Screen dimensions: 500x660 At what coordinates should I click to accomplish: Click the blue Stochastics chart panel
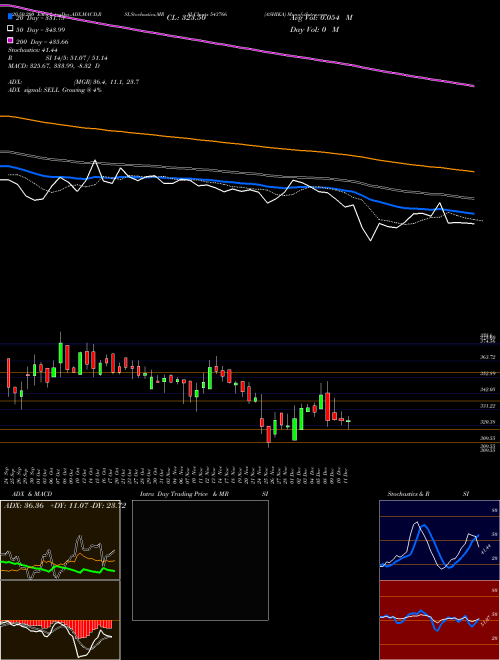pyautogui.click(x=439, y=540)
